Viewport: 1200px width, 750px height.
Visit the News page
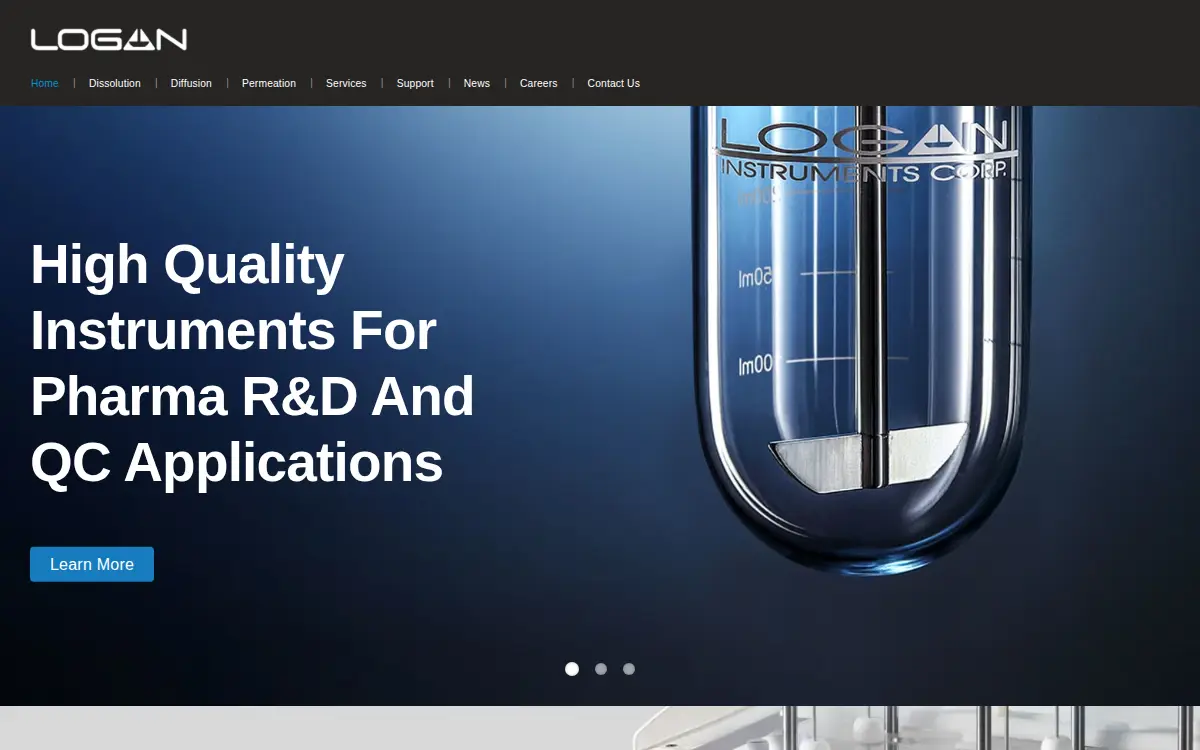click(x=477, y=83)
